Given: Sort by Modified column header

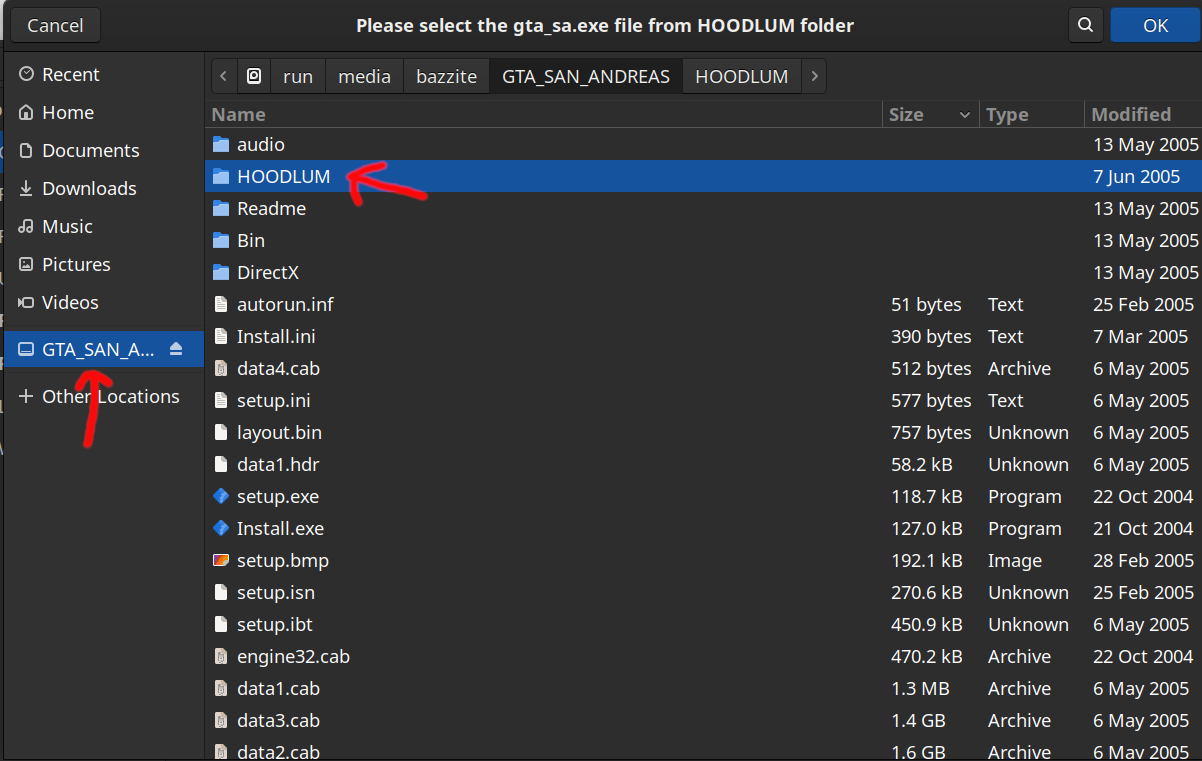Looking at the screenshot, I should click(1143, 114).
